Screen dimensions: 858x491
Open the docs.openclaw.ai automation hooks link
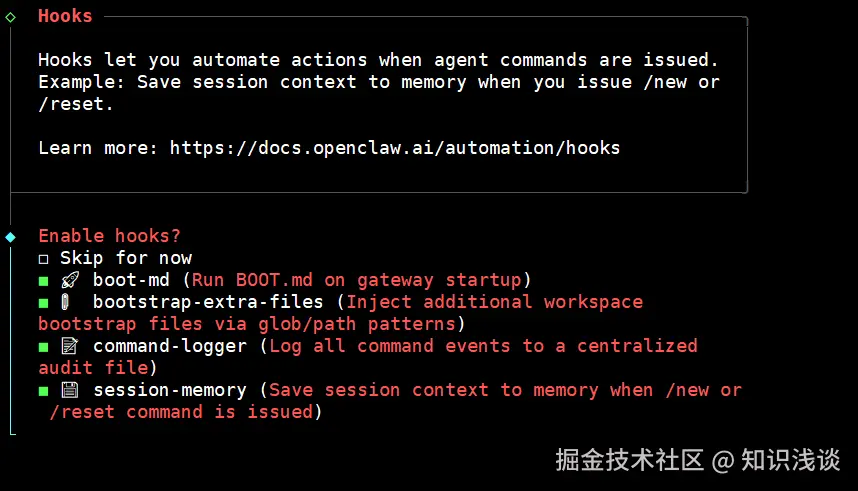(394, 148)
